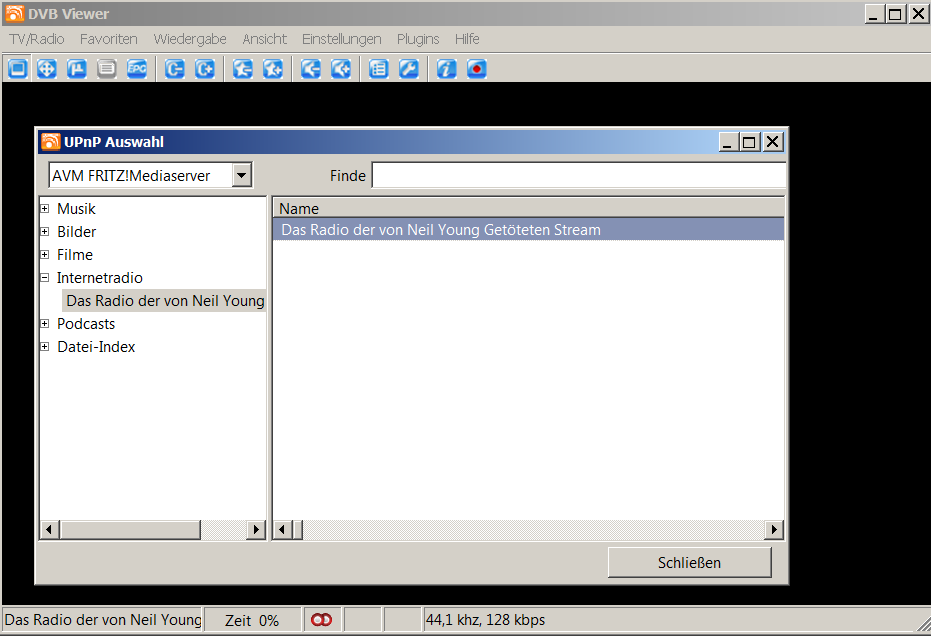Click the tree panel horizontal scrollbar thumb
The width and height of the screenshot is (931, 636).
(x=130, y=529)
